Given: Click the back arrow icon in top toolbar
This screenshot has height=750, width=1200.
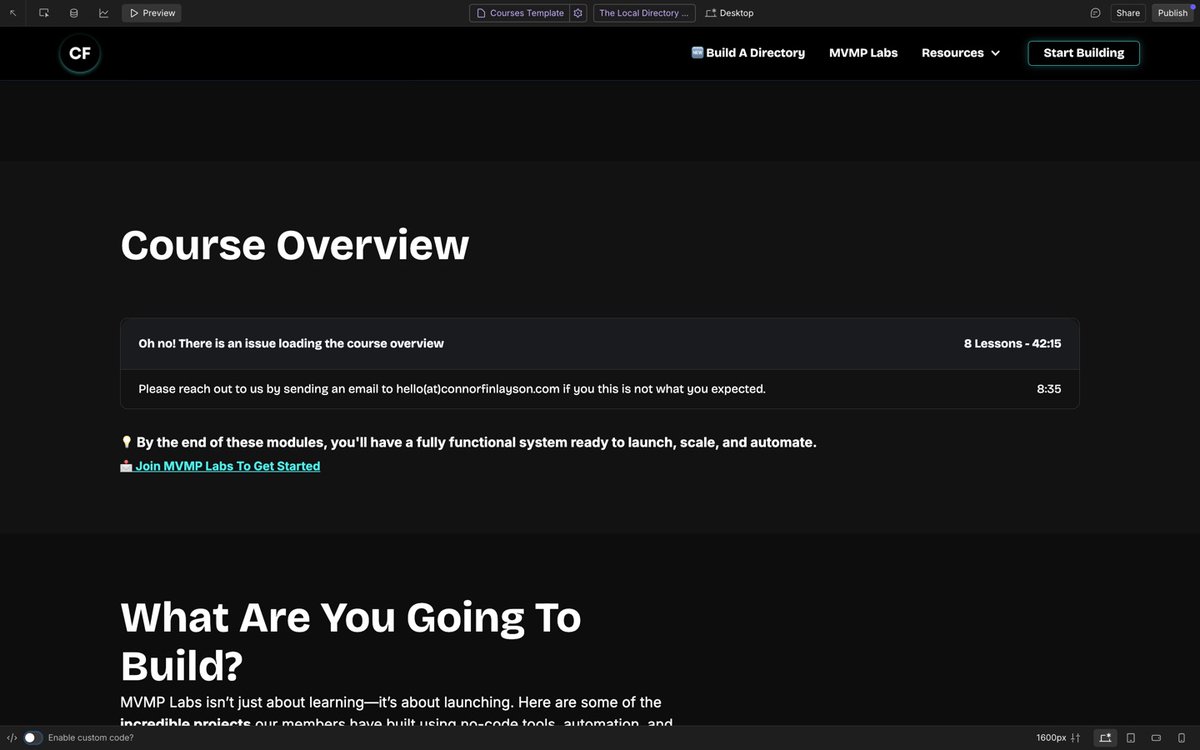Looking at the screenshot, I should point(13,13).
